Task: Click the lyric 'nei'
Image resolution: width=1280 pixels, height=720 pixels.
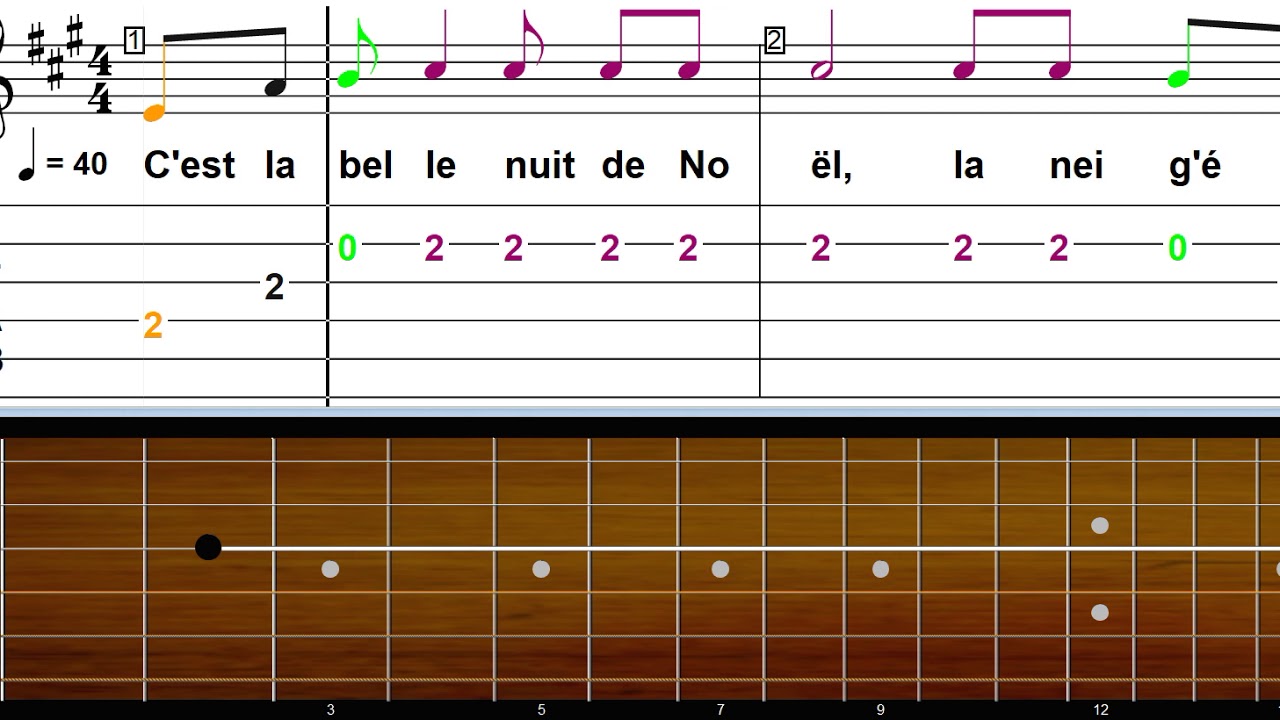Action: pos(1077,165)
